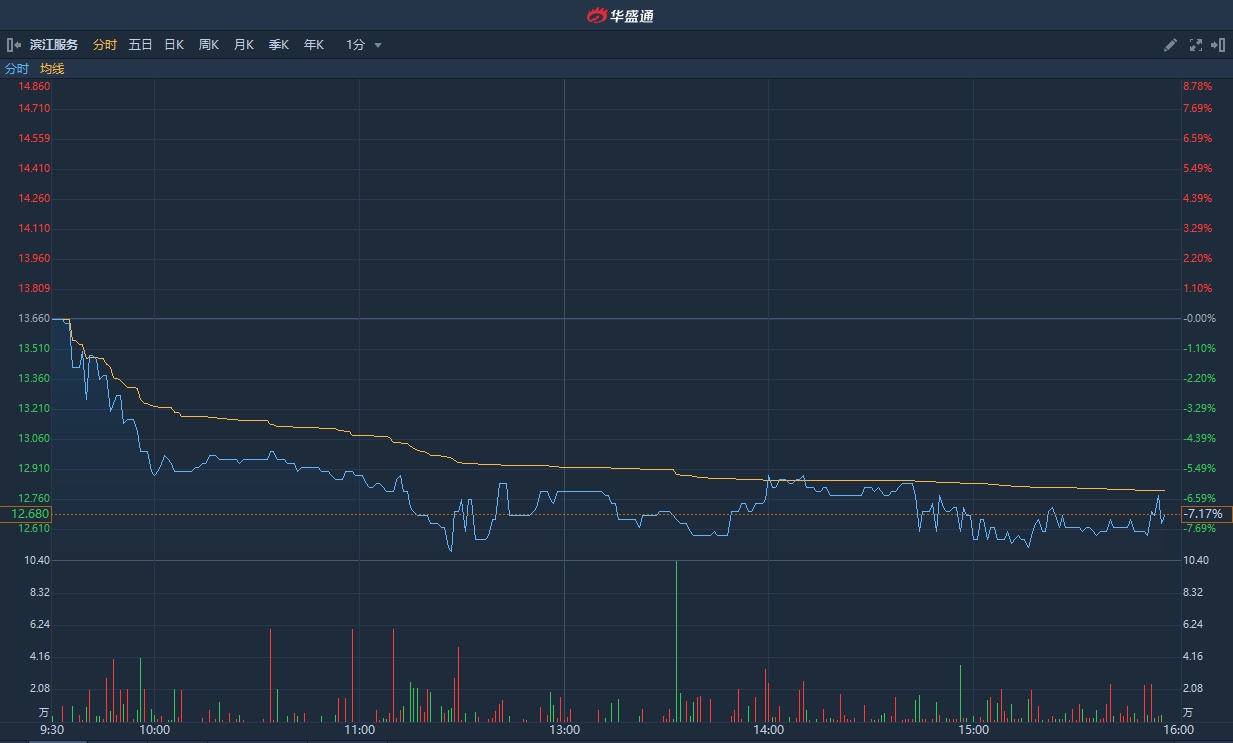Click the -5.49% percent axis label

coord(1199,468)
